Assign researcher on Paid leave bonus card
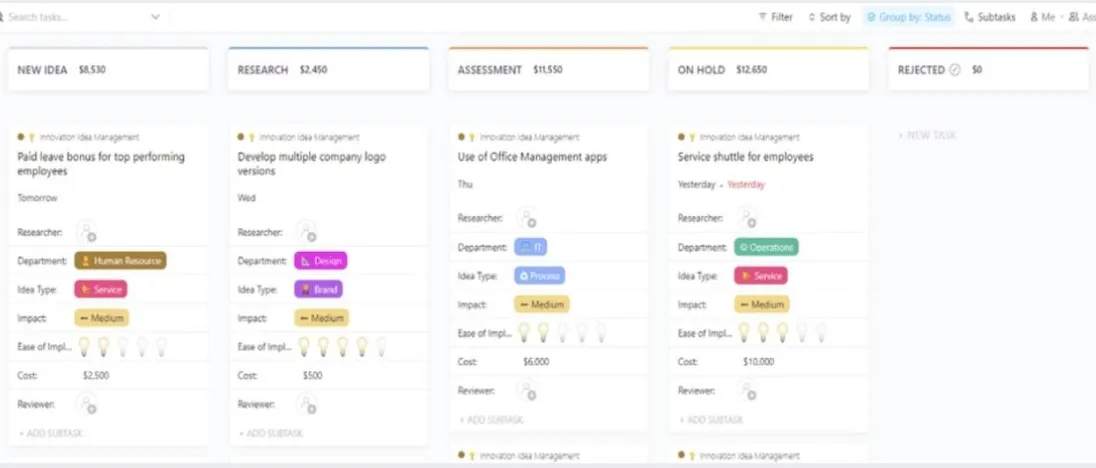 pyautogui.click(x=87, y=231)
